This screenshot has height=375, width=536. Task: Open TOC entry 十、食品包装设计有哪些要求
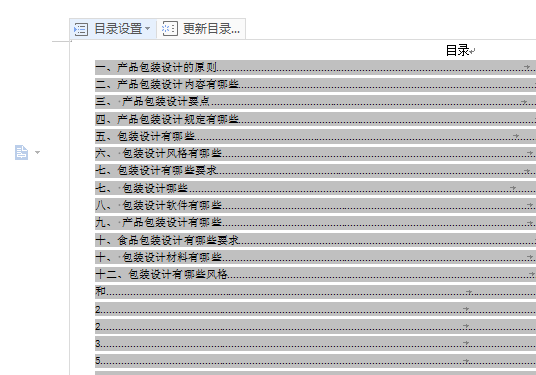[x=316, y=240]
